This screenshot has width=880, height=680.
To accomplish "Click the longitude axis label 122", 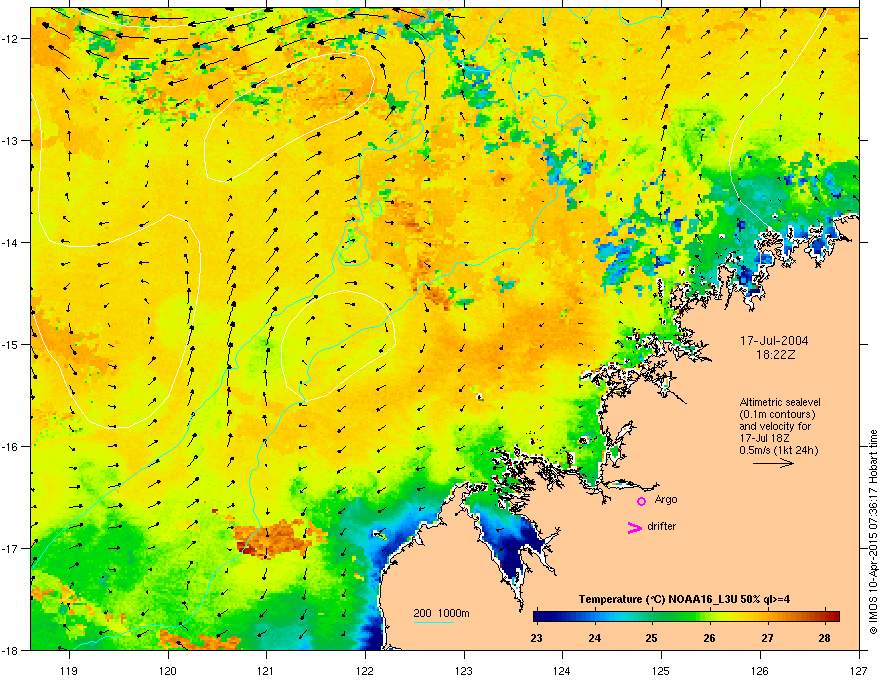I will 365,670.
